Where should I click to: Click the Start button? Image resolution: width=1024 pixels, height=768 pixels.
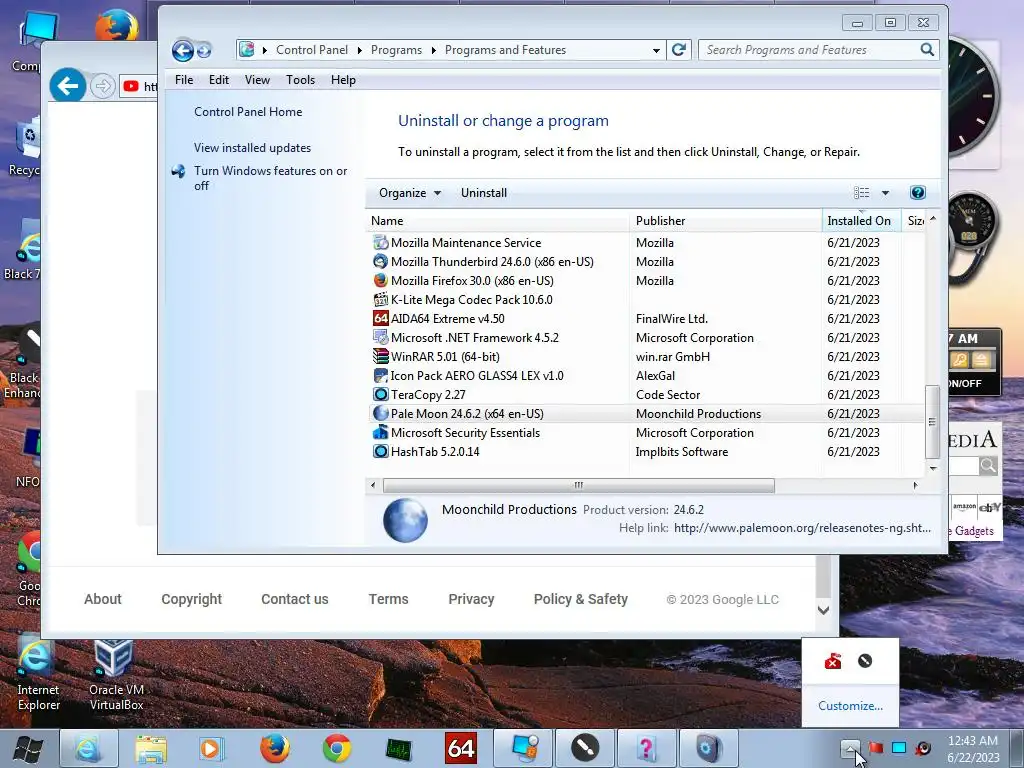(x=29, y=749)
